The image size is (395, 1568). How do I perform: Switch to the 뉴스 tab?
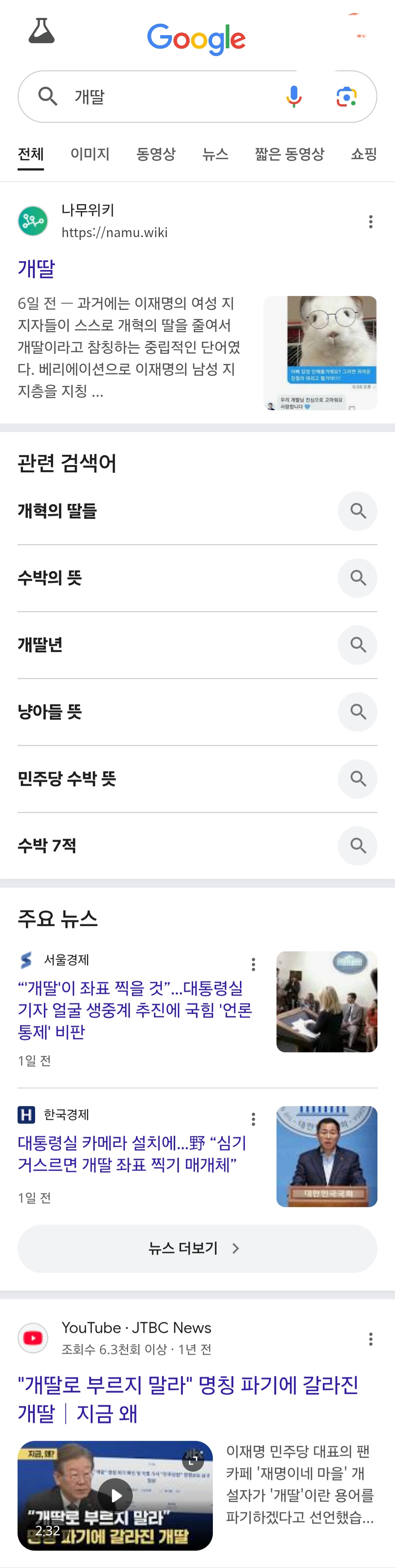215,154
